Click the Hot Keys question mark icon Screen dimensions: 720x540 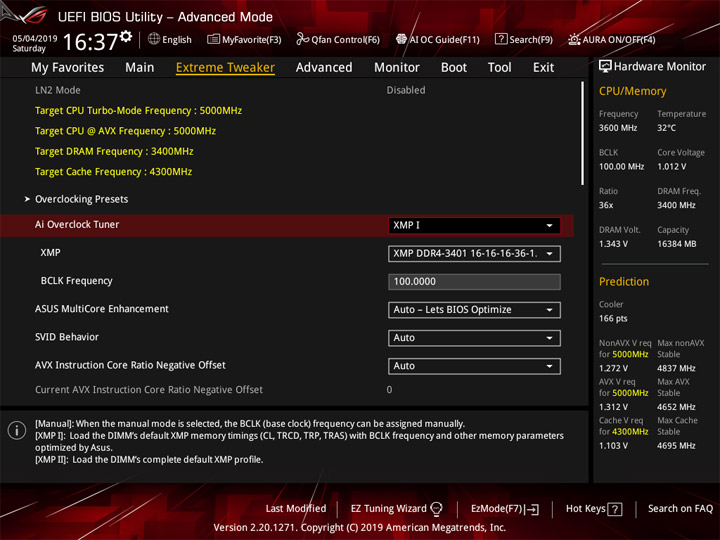615,509
